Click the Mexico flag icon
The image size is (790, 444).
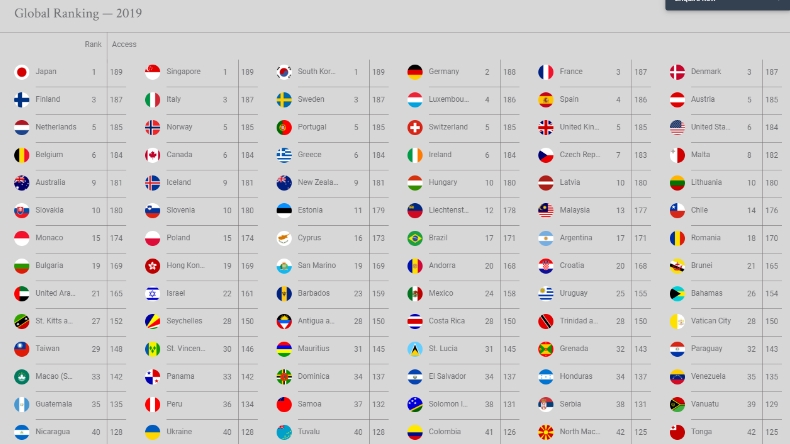[415, 294]
